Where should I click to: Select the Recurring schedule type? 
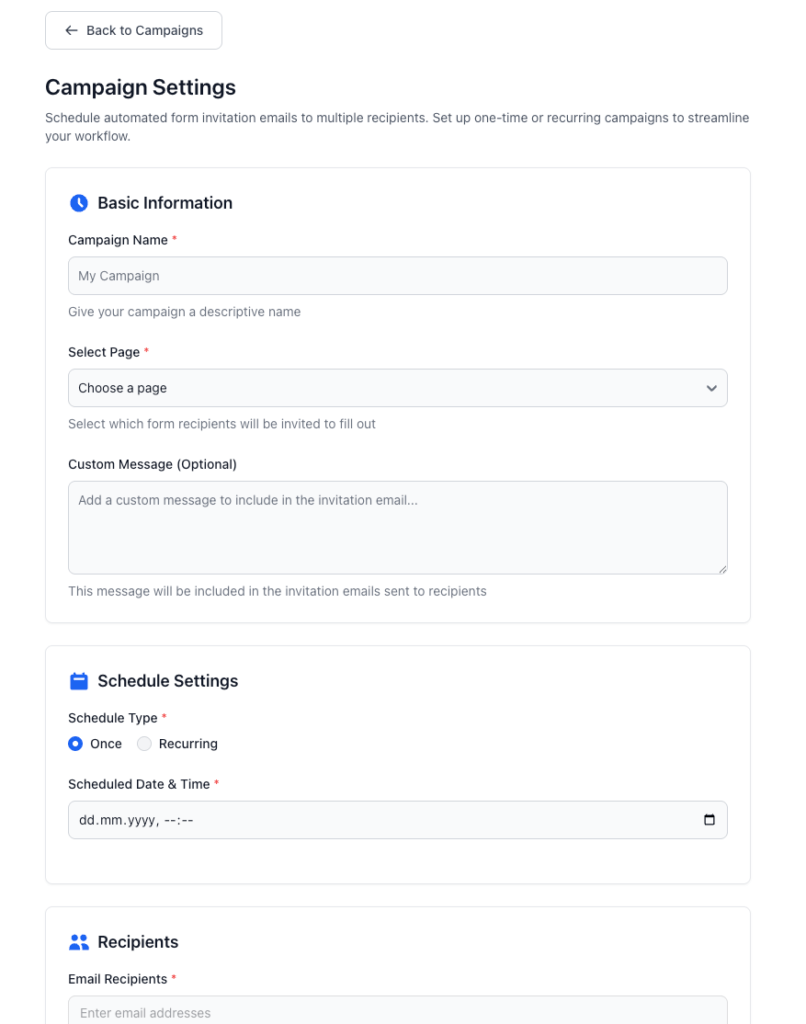[144, 744]
